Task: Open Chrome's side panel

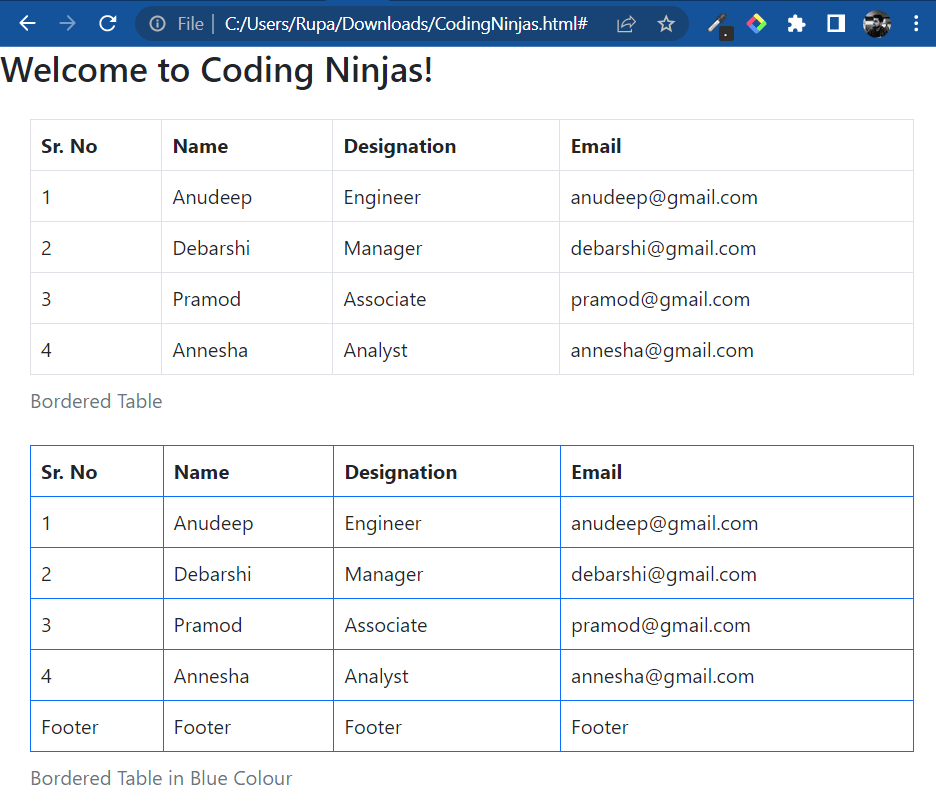Action: pyautogui.click(x=835, y=22)
